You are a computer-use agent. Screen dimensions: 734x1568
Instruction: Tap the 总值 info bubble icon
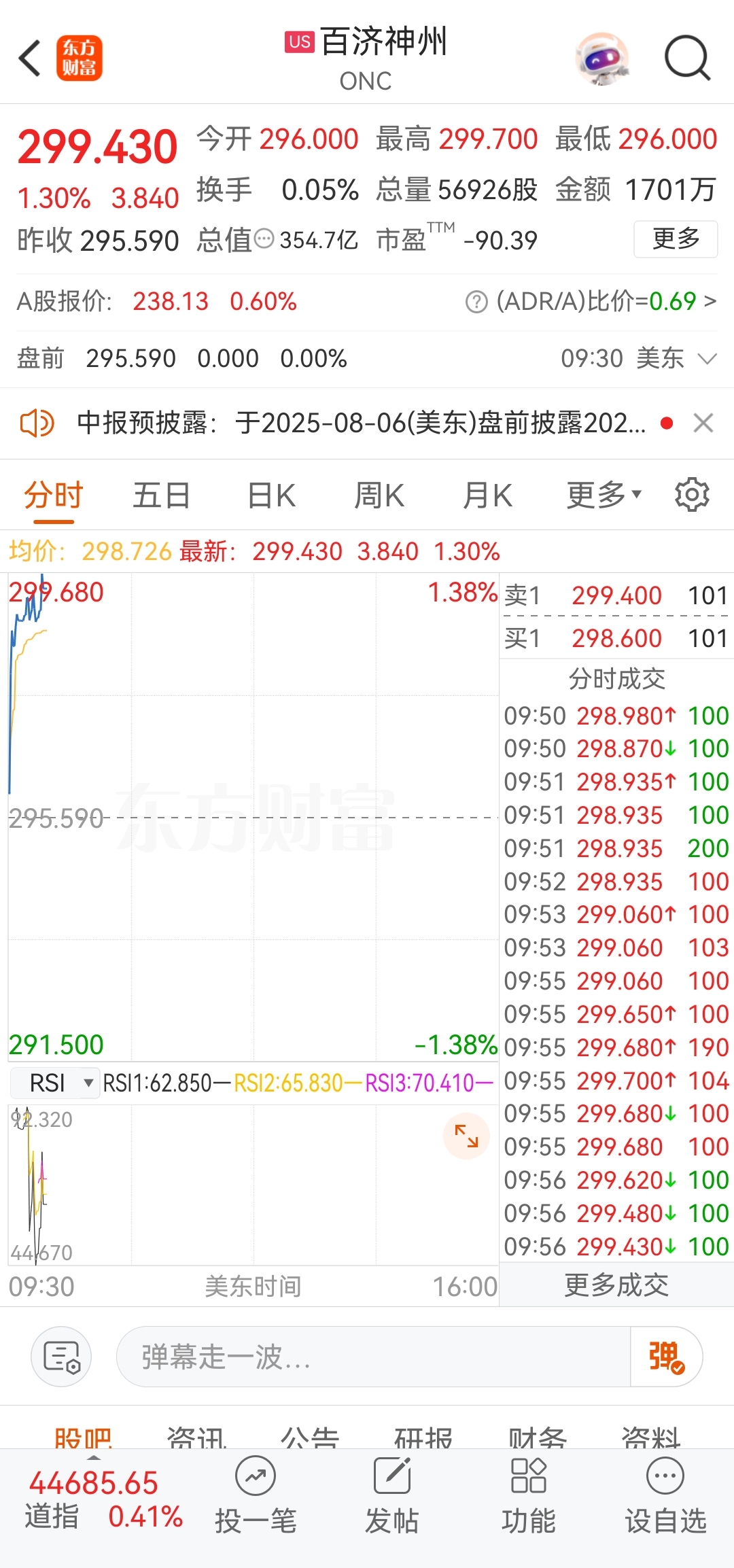pos(264,239)
